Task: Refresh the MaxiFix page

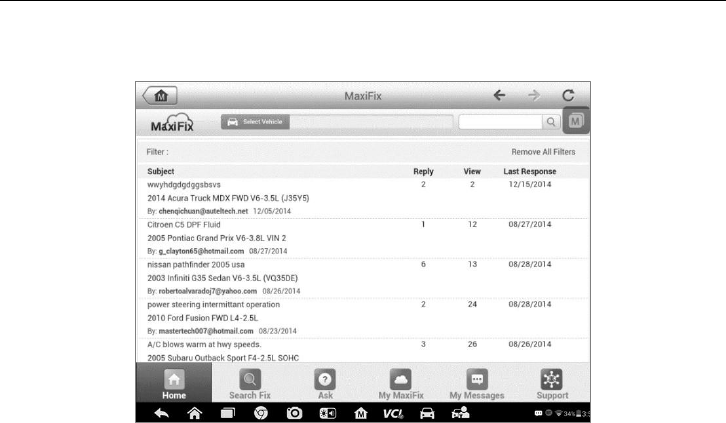Action: [x=568, y=95]
